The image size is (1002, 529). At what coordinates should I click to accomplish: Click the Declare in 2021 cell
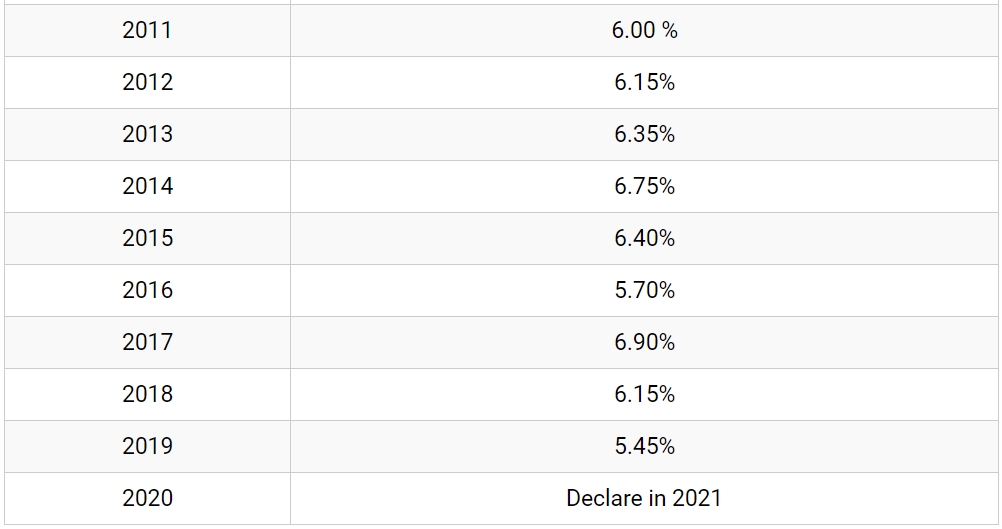tap(644, 498)
